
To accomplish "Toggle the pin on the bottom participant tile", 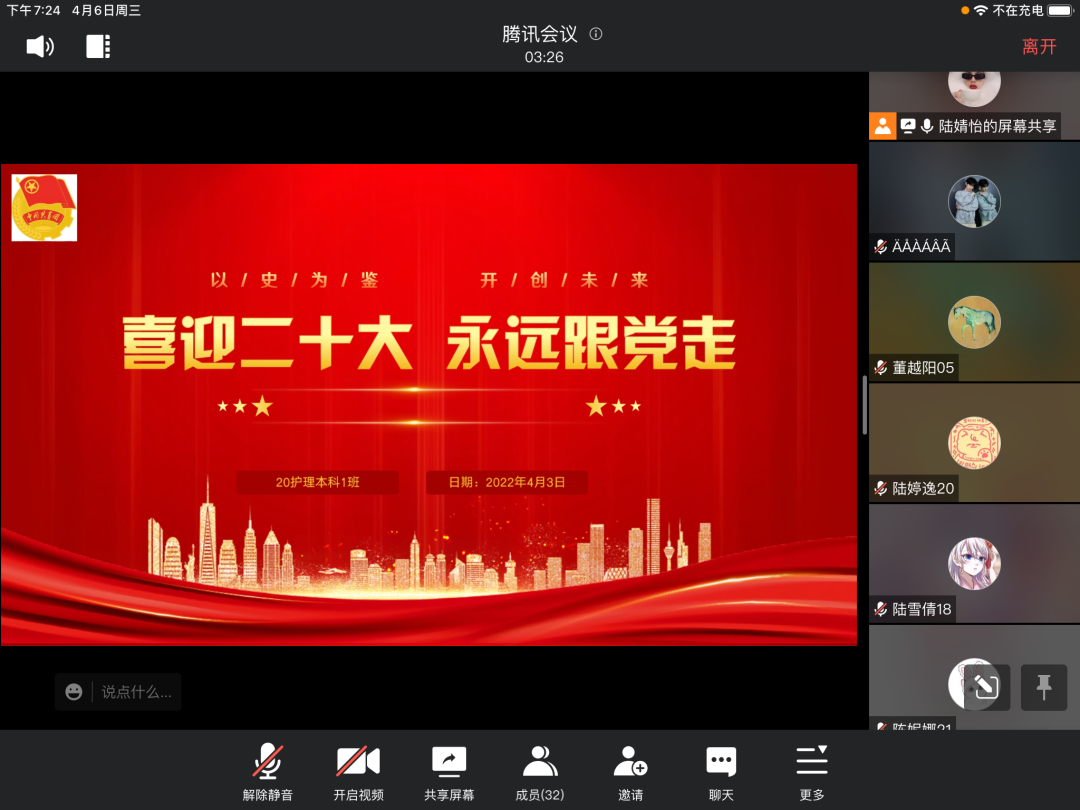I will tap(1044, 685).
